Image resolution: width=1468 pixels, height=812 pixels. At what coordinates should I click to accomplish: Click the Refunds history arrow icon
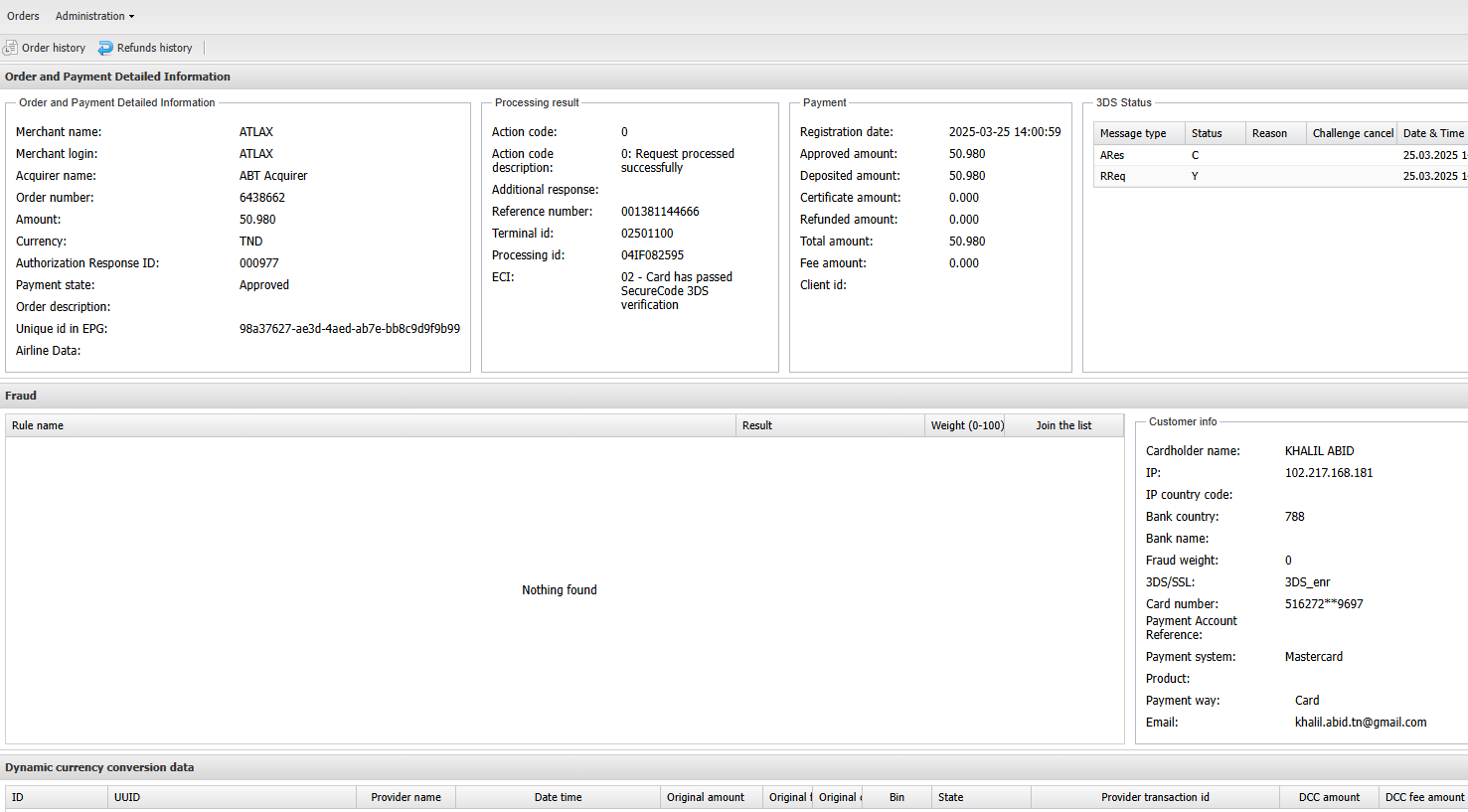105,48
